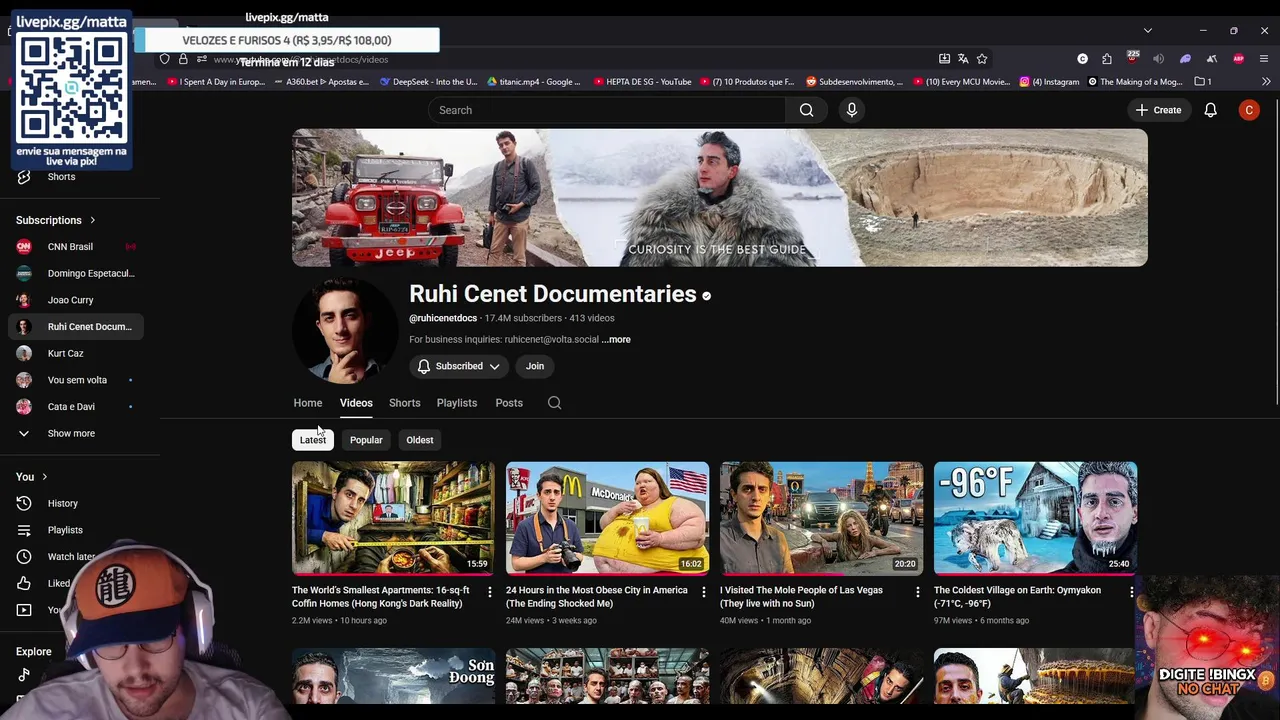Click the Create button
1280x720 pixels.
(1158, 110)
